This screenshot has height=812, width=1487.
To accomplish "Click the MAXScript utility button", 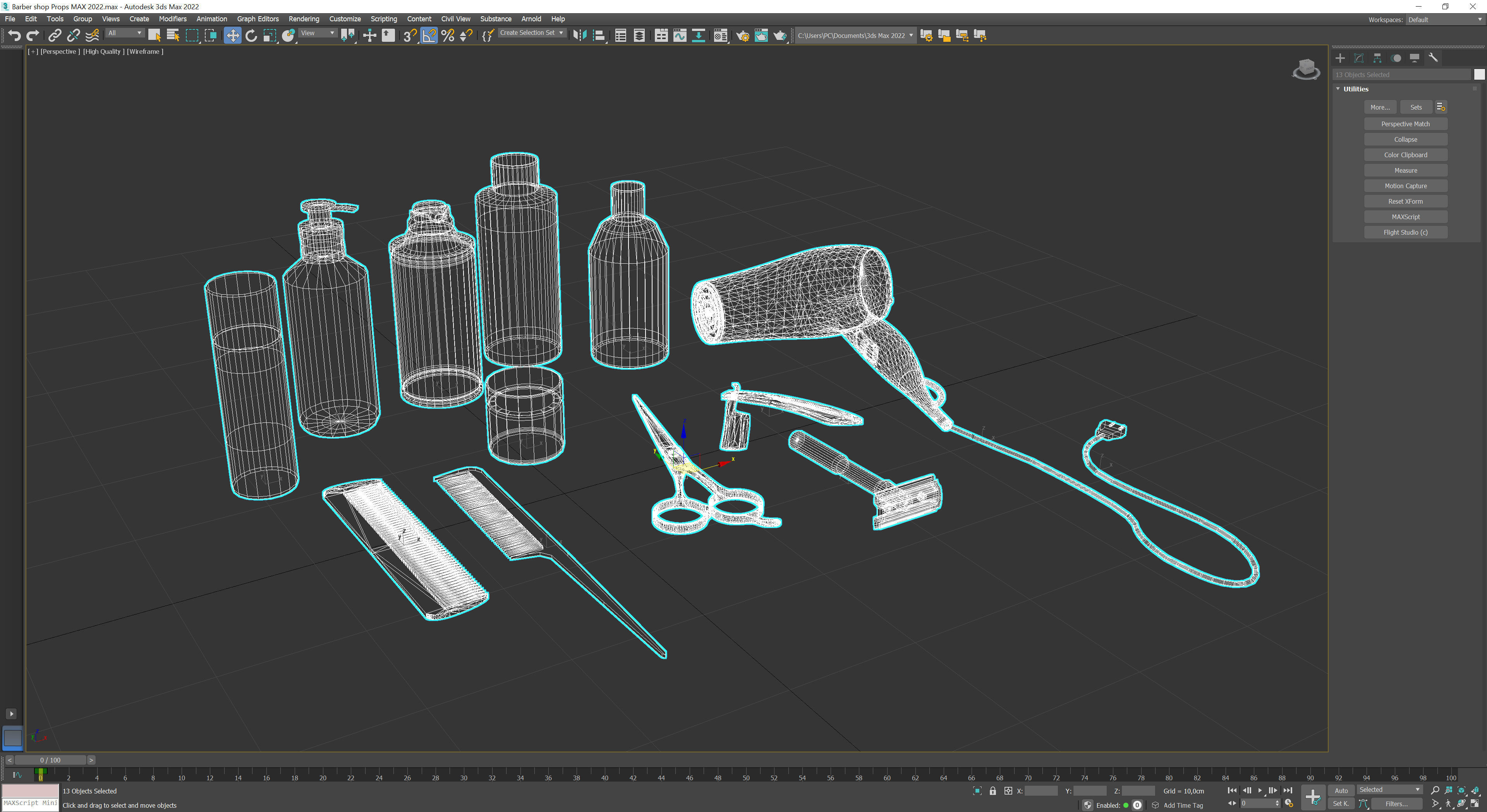I will (x=1405, y=217).
